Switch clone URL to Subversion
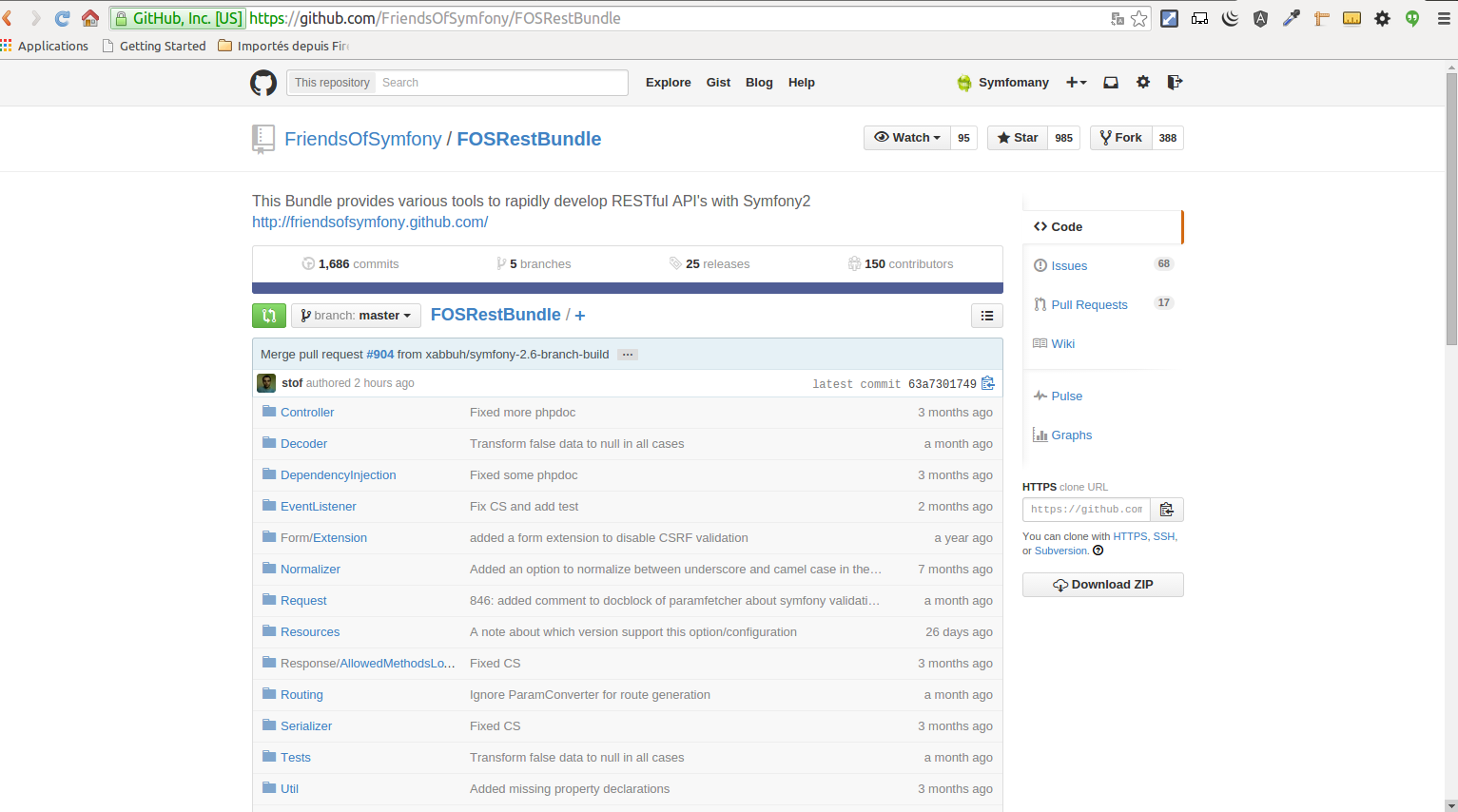The image size is (1458, 812). pos(1060,551)
